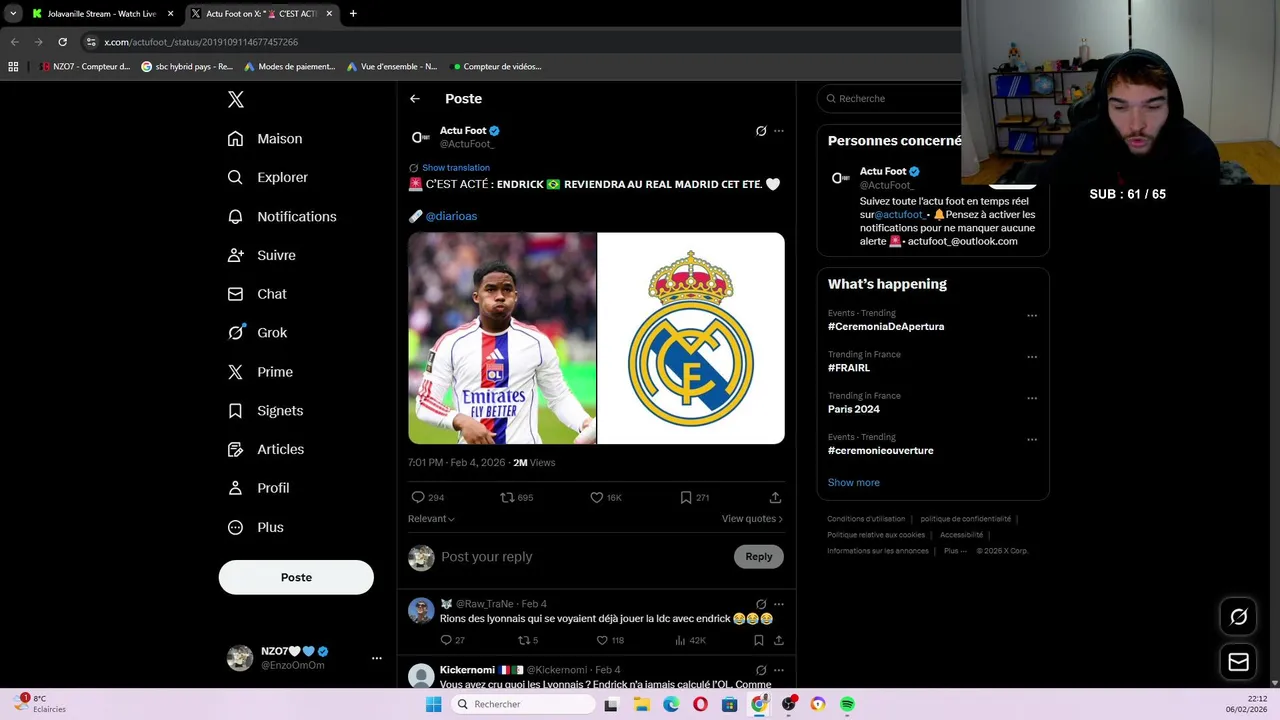Image resolution: width=1280 pixels, height=720 pixels.
Task: Open the Plus more menu
Action: point(256,527)
